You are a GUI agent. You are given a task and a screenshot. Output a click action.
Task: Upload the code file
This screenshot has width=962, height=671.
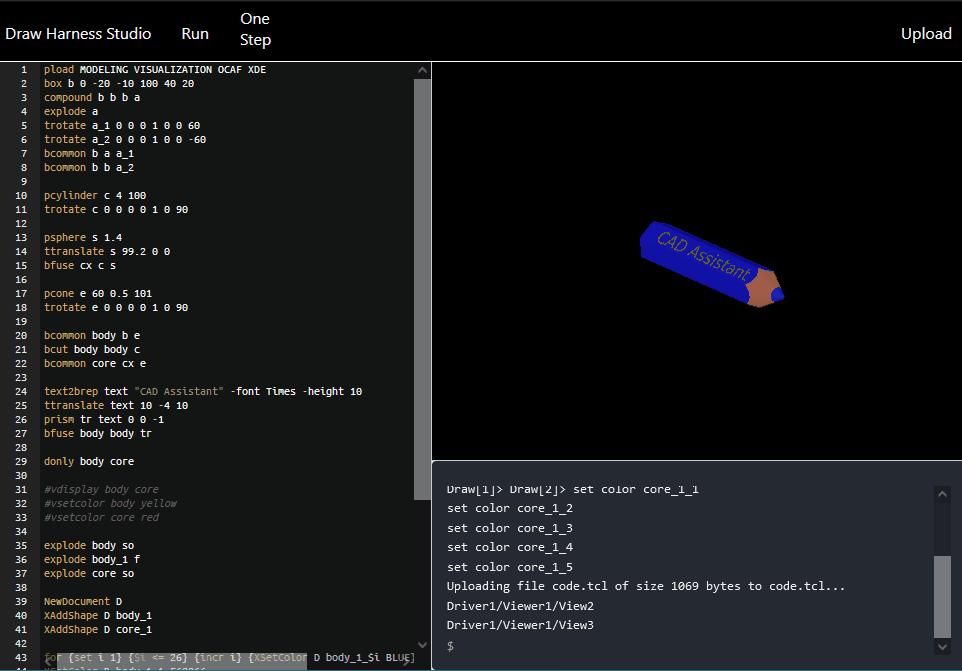click(x=925, y=33)
